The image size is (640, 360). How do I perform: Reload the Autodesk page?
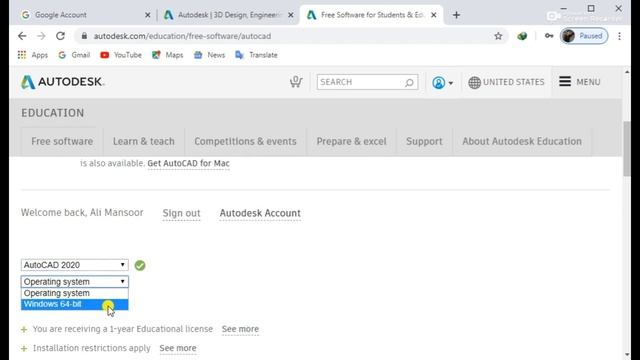pos(60,36)
